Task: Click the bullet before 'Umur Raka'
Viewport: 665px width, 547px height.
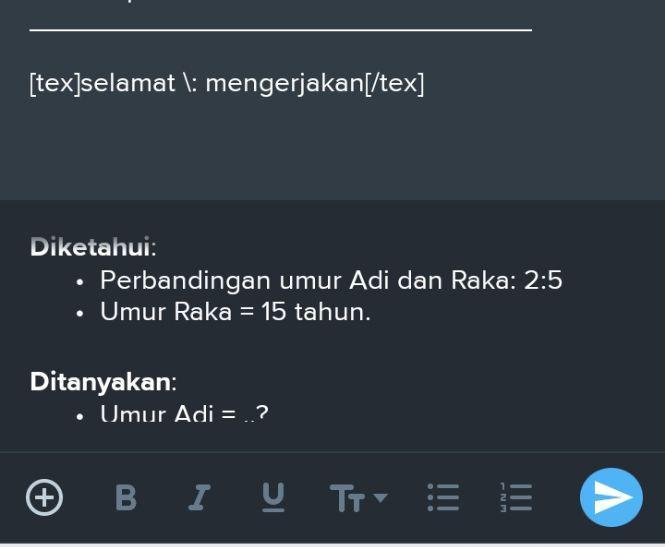Action: click(x=80, y=314)
